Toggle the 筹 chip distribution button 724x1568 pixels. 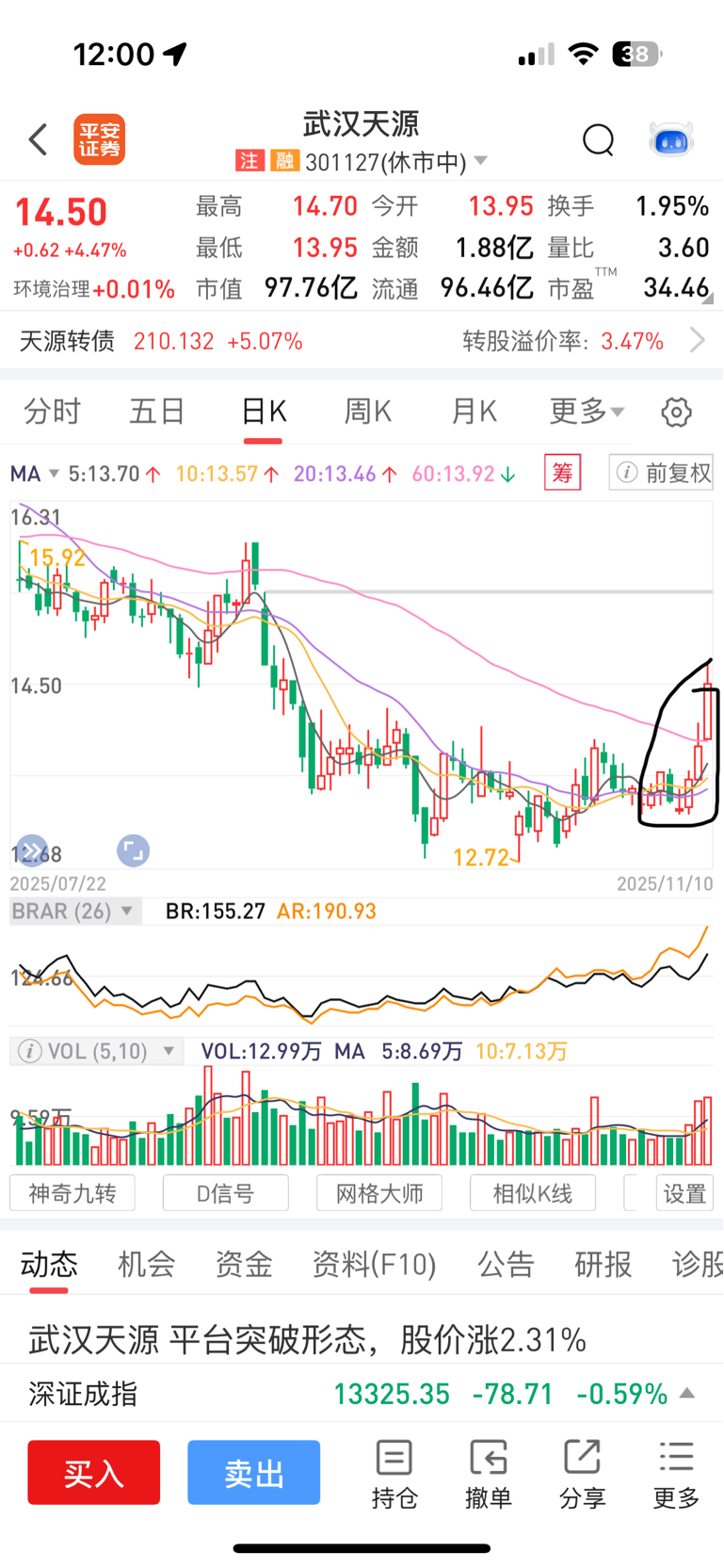click(x=563, y=473)
